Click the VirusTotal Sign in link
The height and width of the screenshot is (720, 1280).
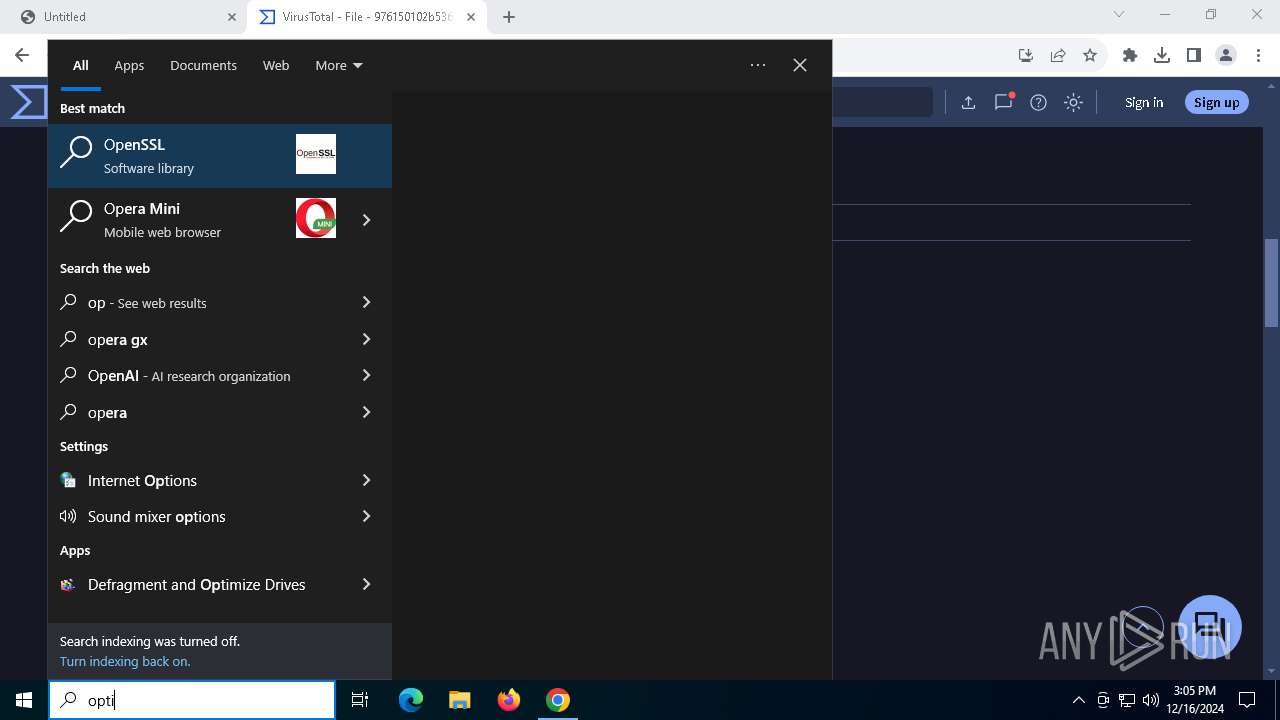[x=1144, y=102]
